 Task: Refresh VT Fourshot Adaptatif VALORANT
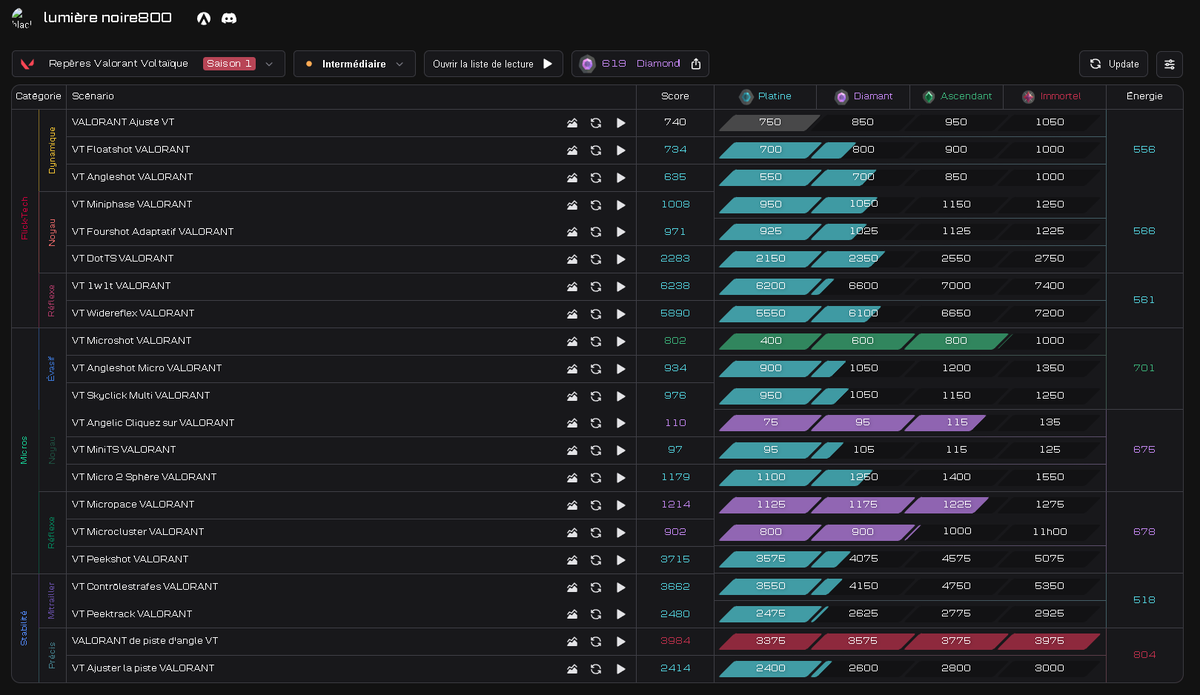596,232
